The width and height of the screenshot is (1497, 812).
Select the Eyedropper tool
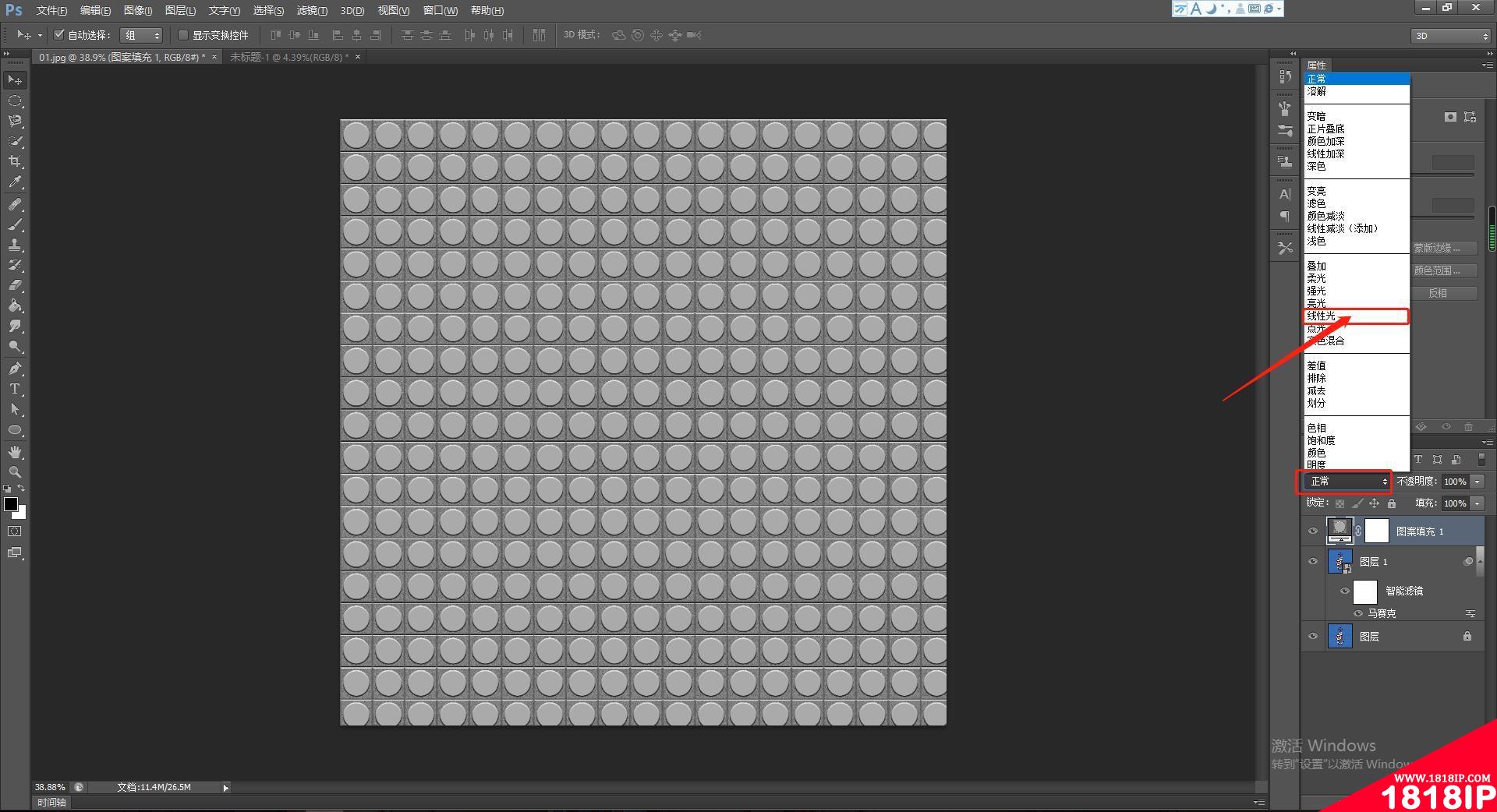(15, 182)
